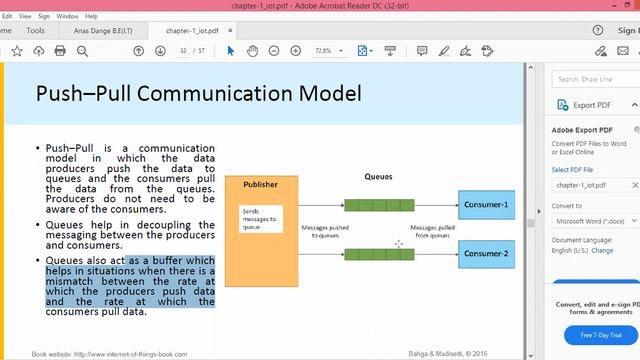The width and height of the screenshot is (640, 360).
Task: Collapse the Export PDF section chevron
Action: click(x=635, y=105)
